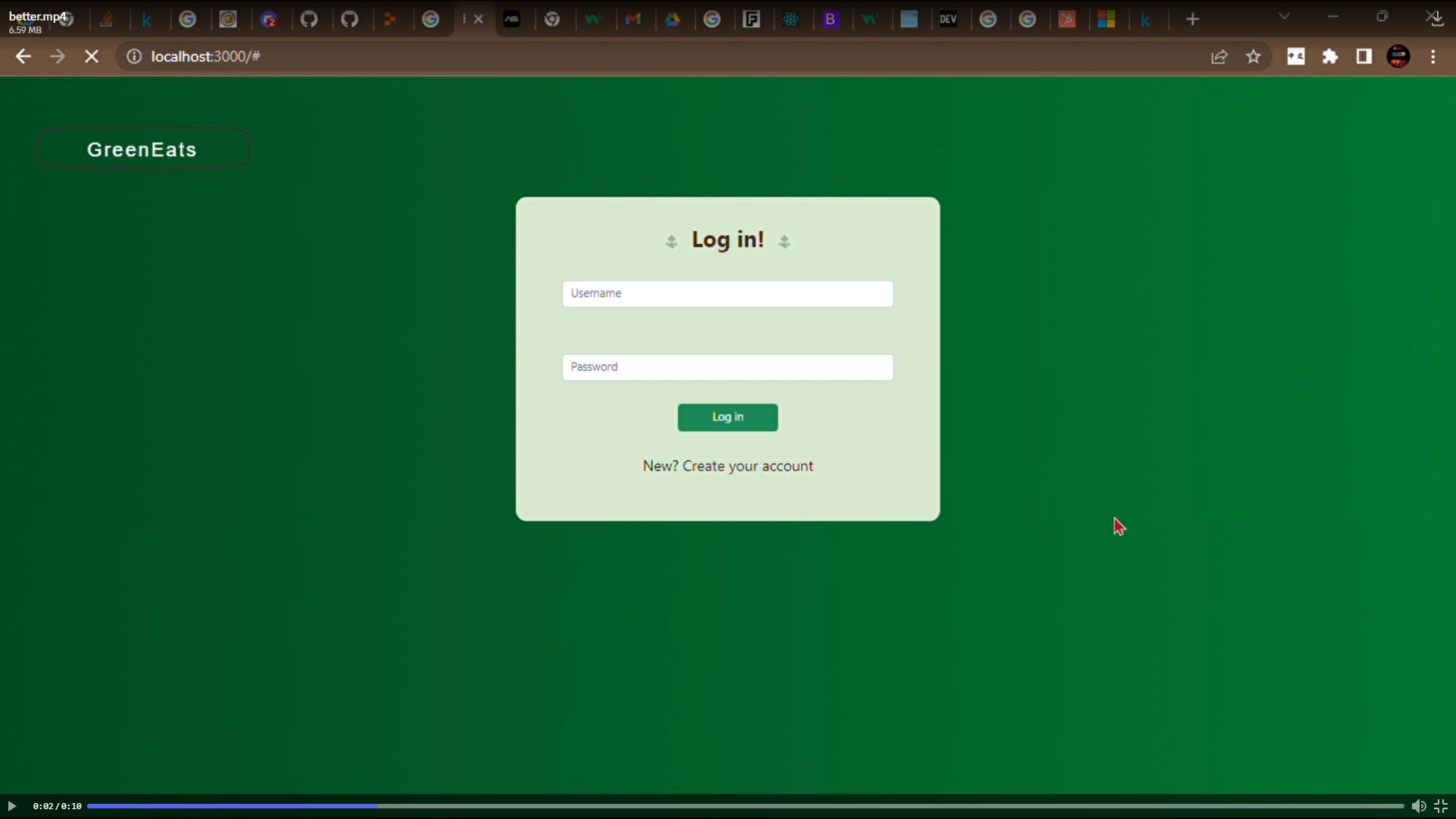Click the browser back arrow

pos(23,57)
